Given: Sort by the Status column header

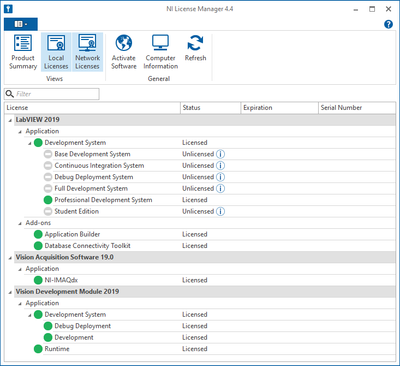Looking at the screenshot, I should 210,108.
